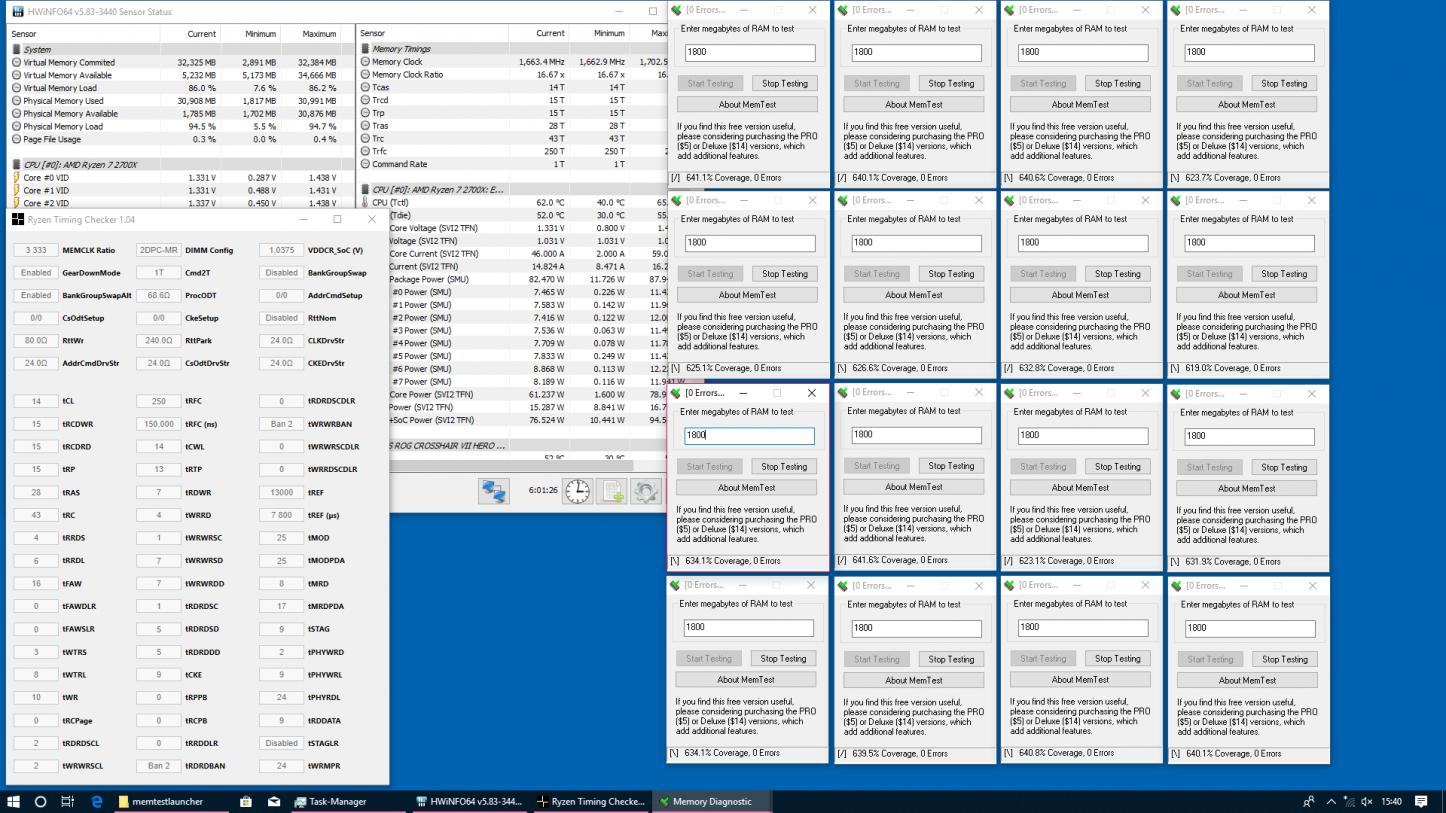The width and height of the screenshot is (1446, 813).
Task: Click the 6:01:26 elapsed time in HWiNFO
Action: pyautogui.click(x=543, y=491)
